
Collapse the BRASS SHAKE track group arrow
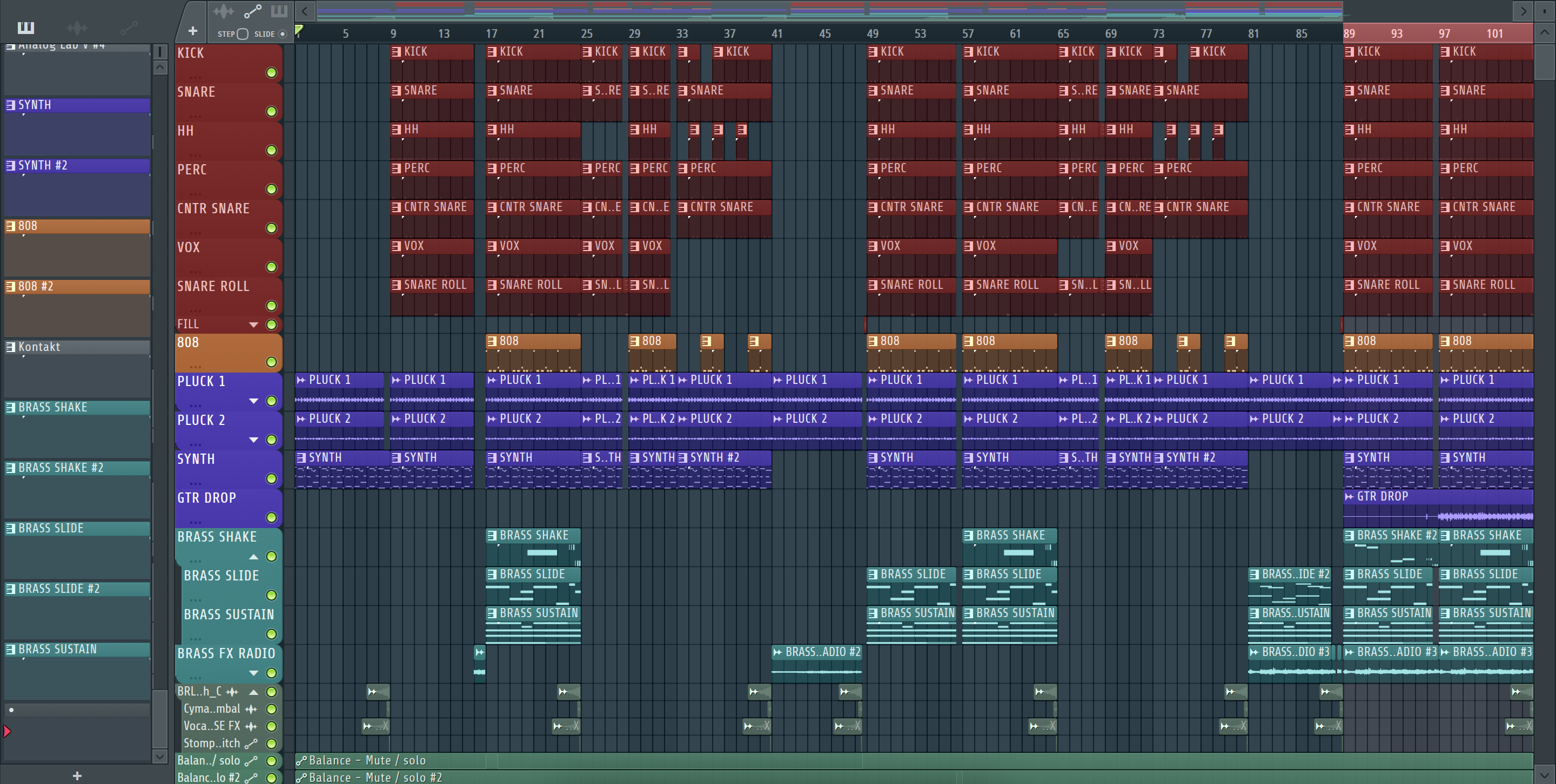(x=254, y=556)
